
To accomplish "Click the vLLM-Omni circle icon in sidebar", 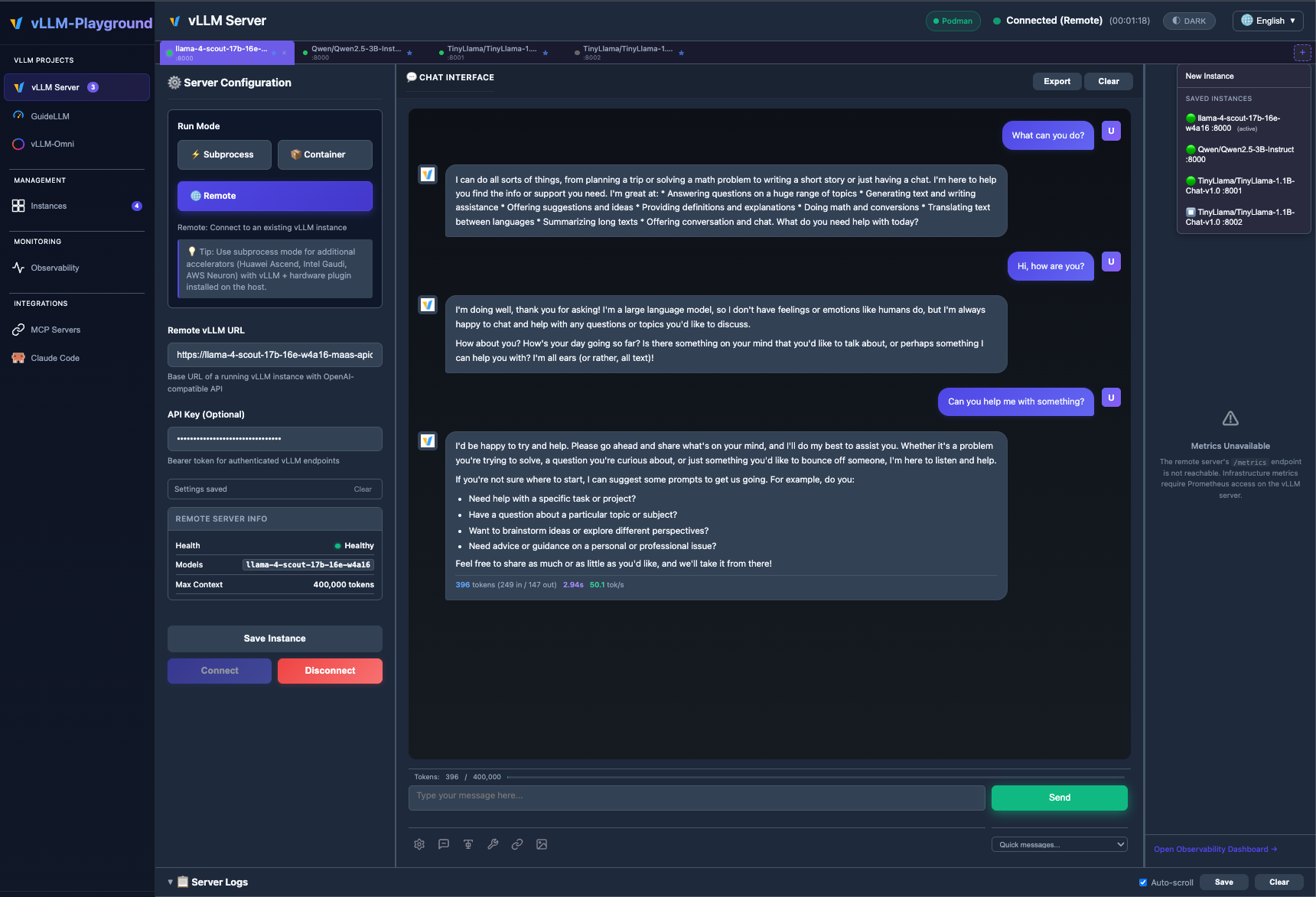I will [18, 144].
